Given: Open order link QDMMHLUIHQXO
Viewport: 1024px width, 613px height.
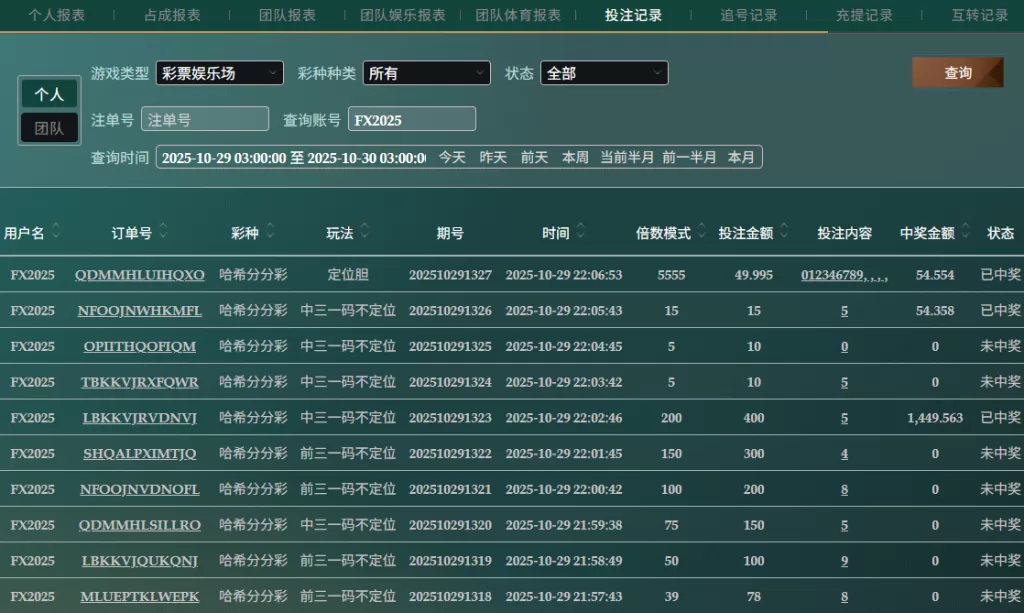Looking at the screenshot, I should click(140, 275).
